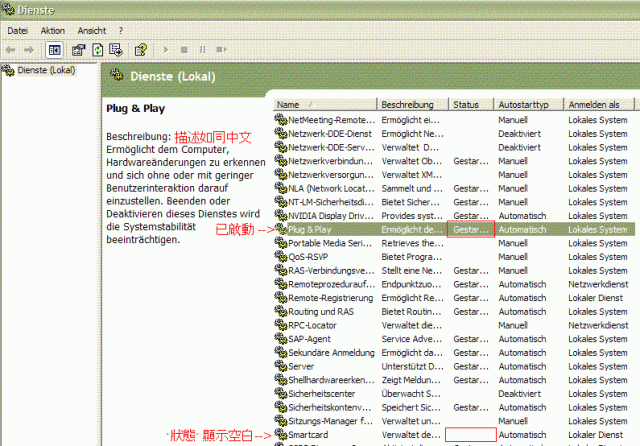This screenshot has width=640, height=446.
Task: Open the Properties toolbar icon
Action: (78, 50)
